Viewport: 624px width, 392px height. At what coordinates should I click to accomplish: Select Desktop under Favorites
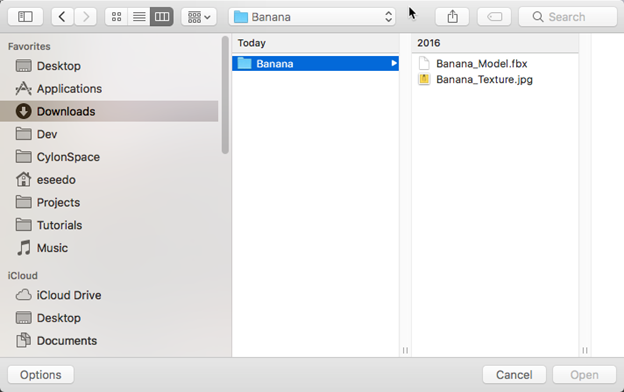point(109,66)
